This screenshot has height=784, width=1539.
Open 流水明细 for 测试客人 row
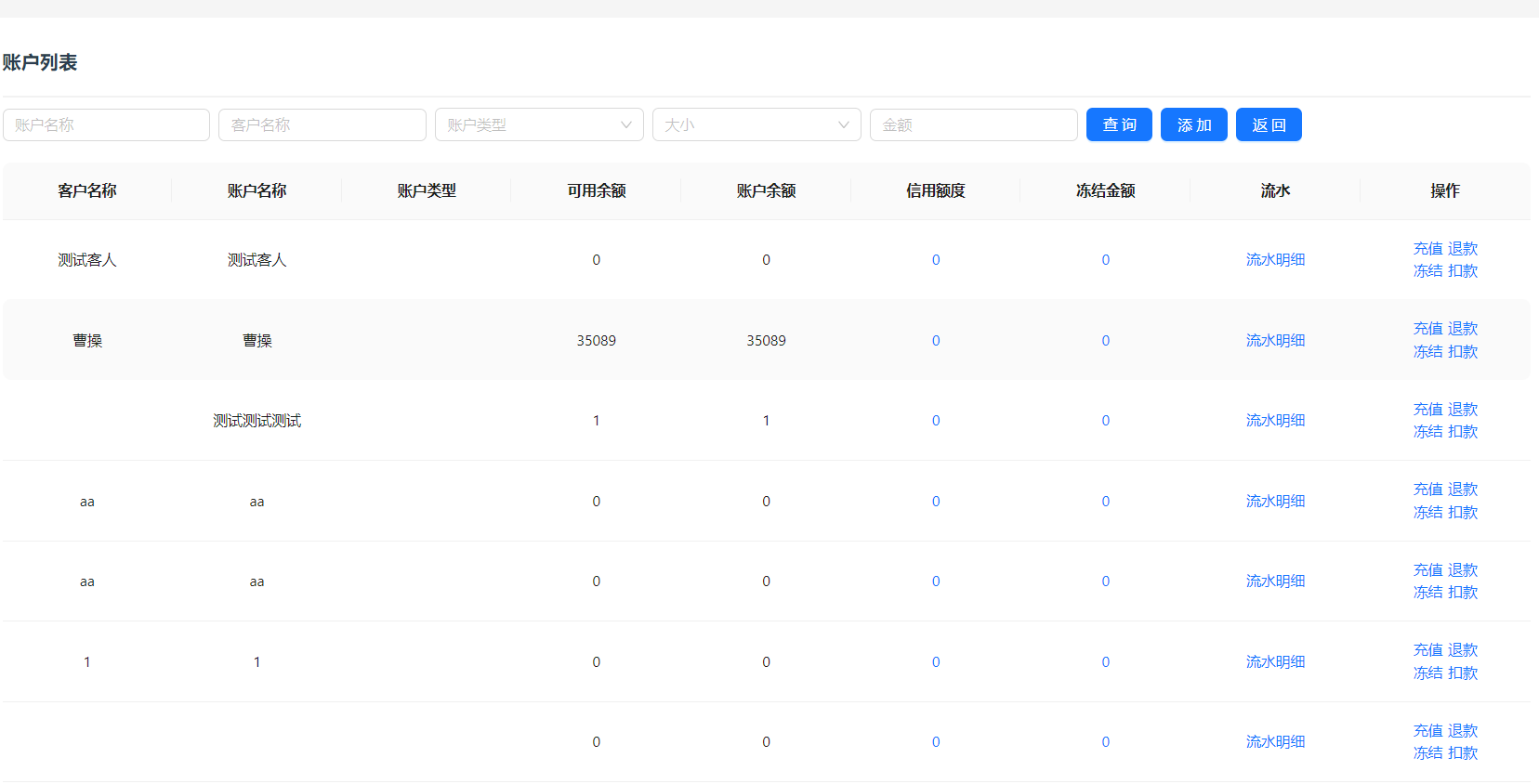click(x=1275, y=260)
